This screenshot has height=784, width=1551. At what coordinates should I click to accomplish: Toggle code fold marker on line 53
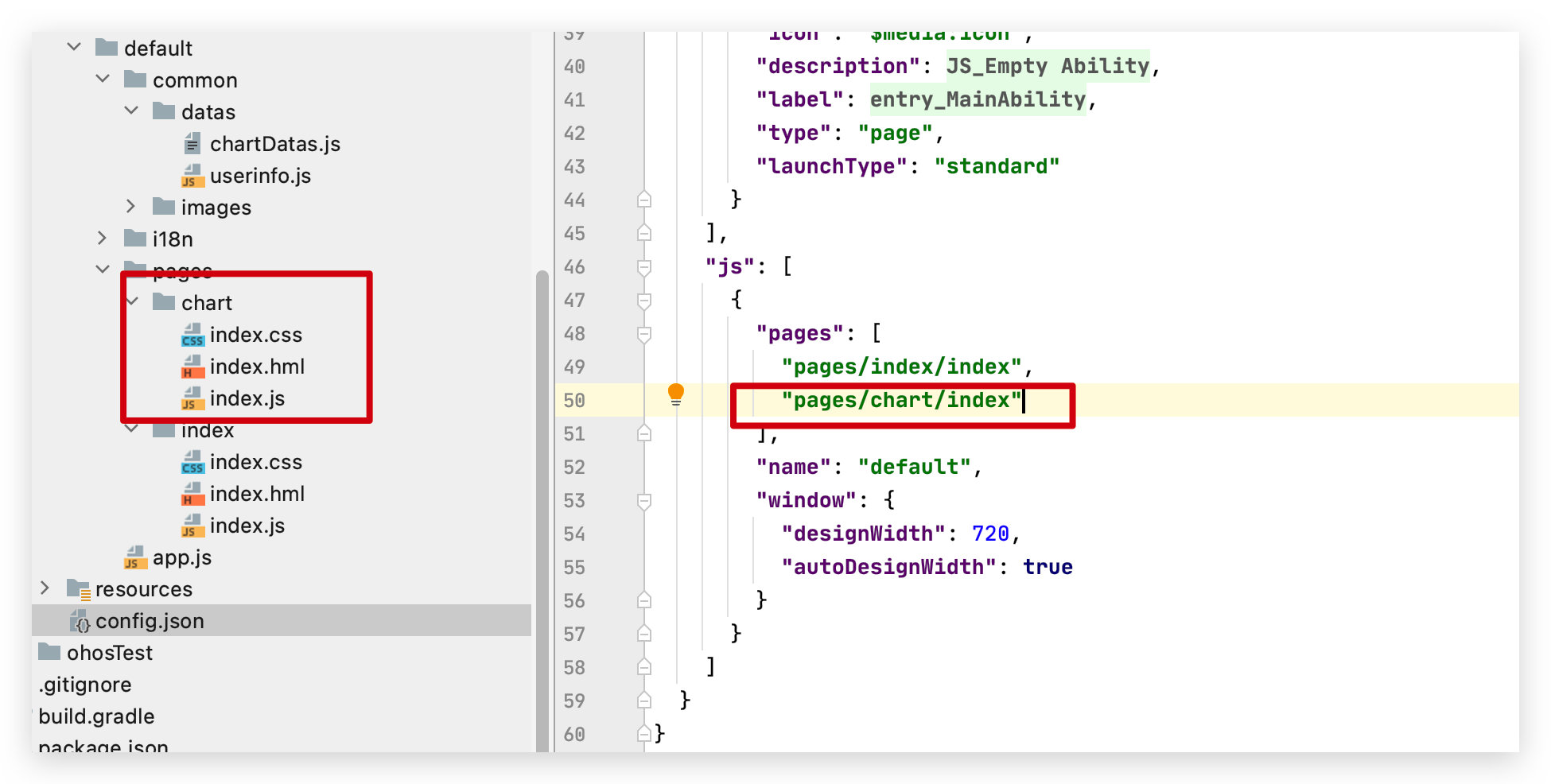coord(644,500)
